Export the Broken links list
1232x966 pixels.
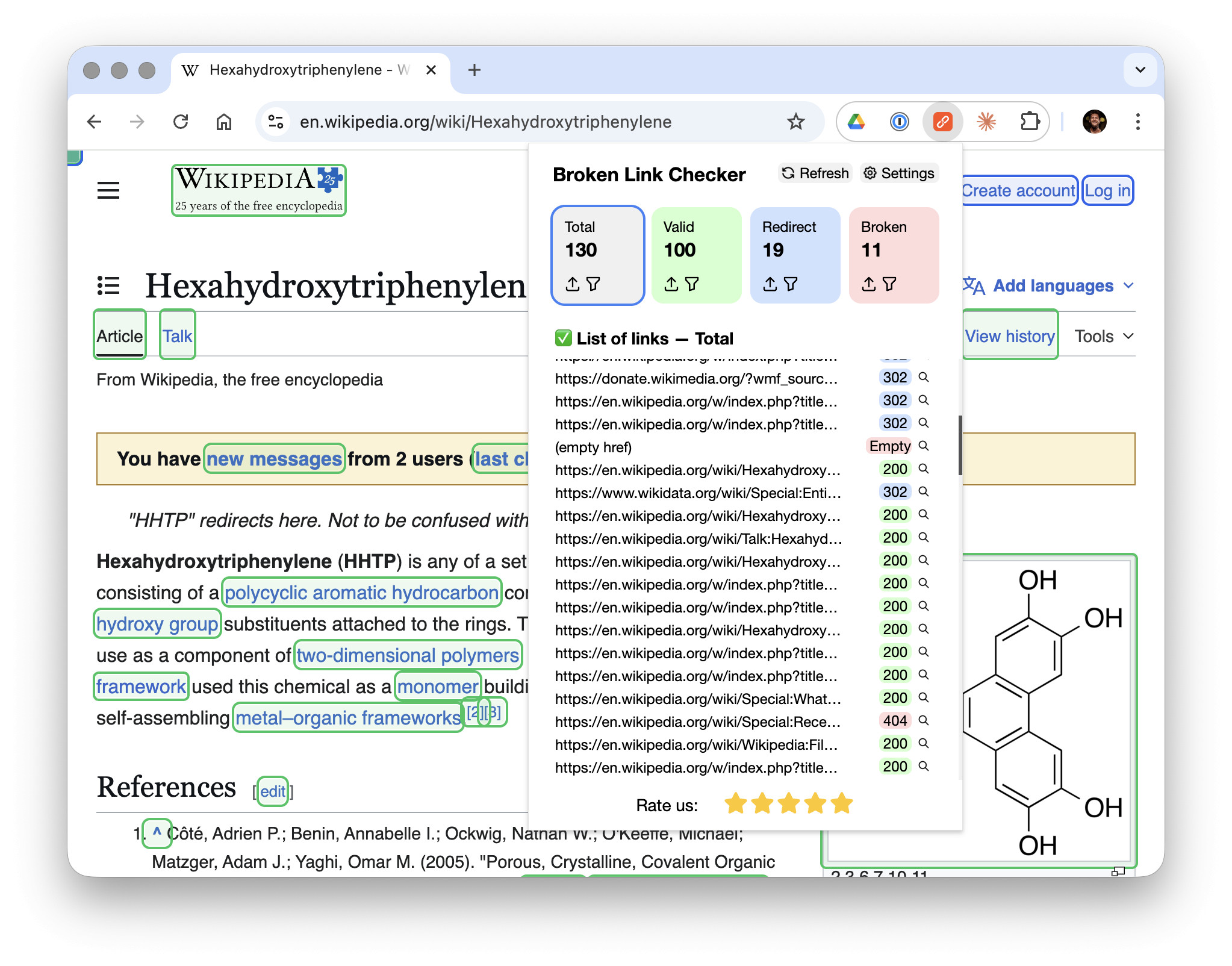(x=869, y=284)
